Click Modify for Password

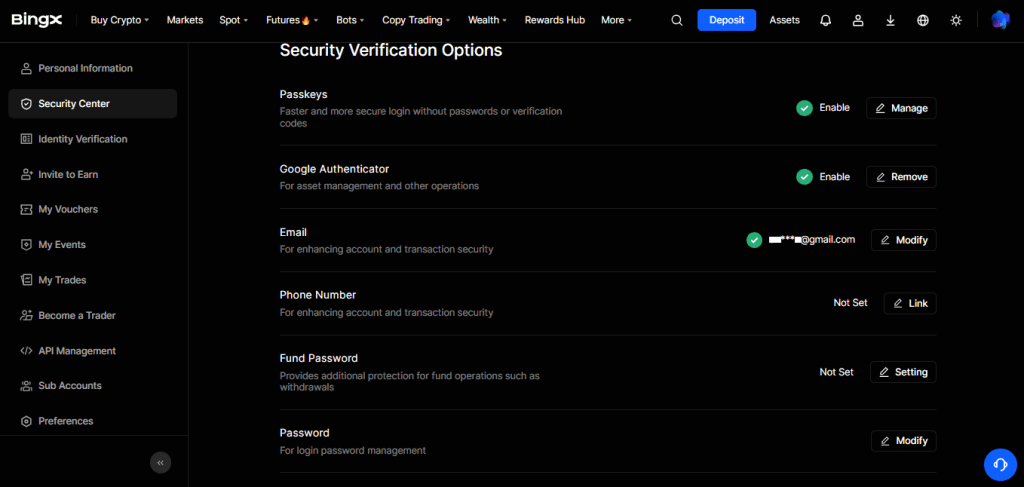904,441
